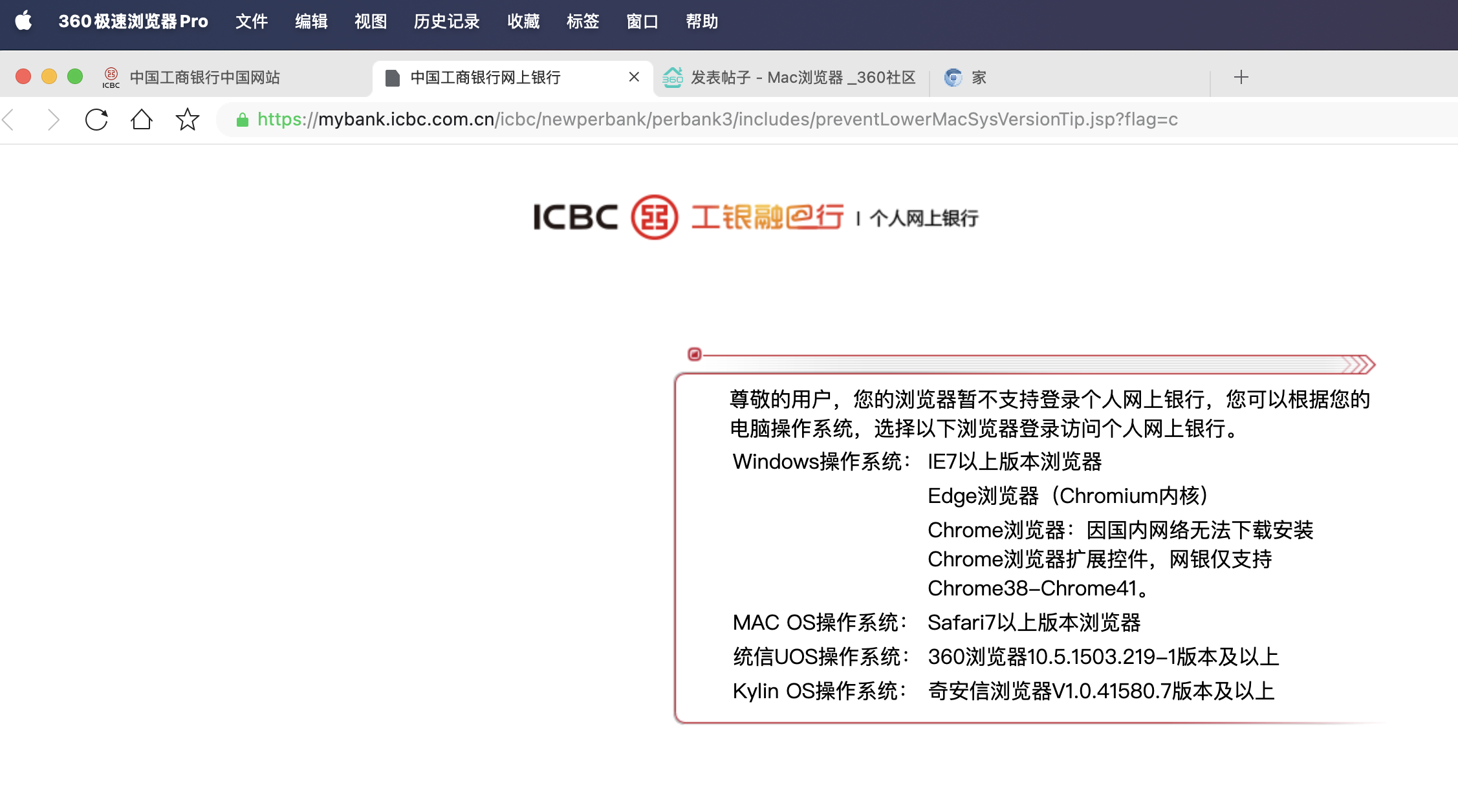
Task: Click the red close window button
Action: pyautogui.click(x=23, y=76)
